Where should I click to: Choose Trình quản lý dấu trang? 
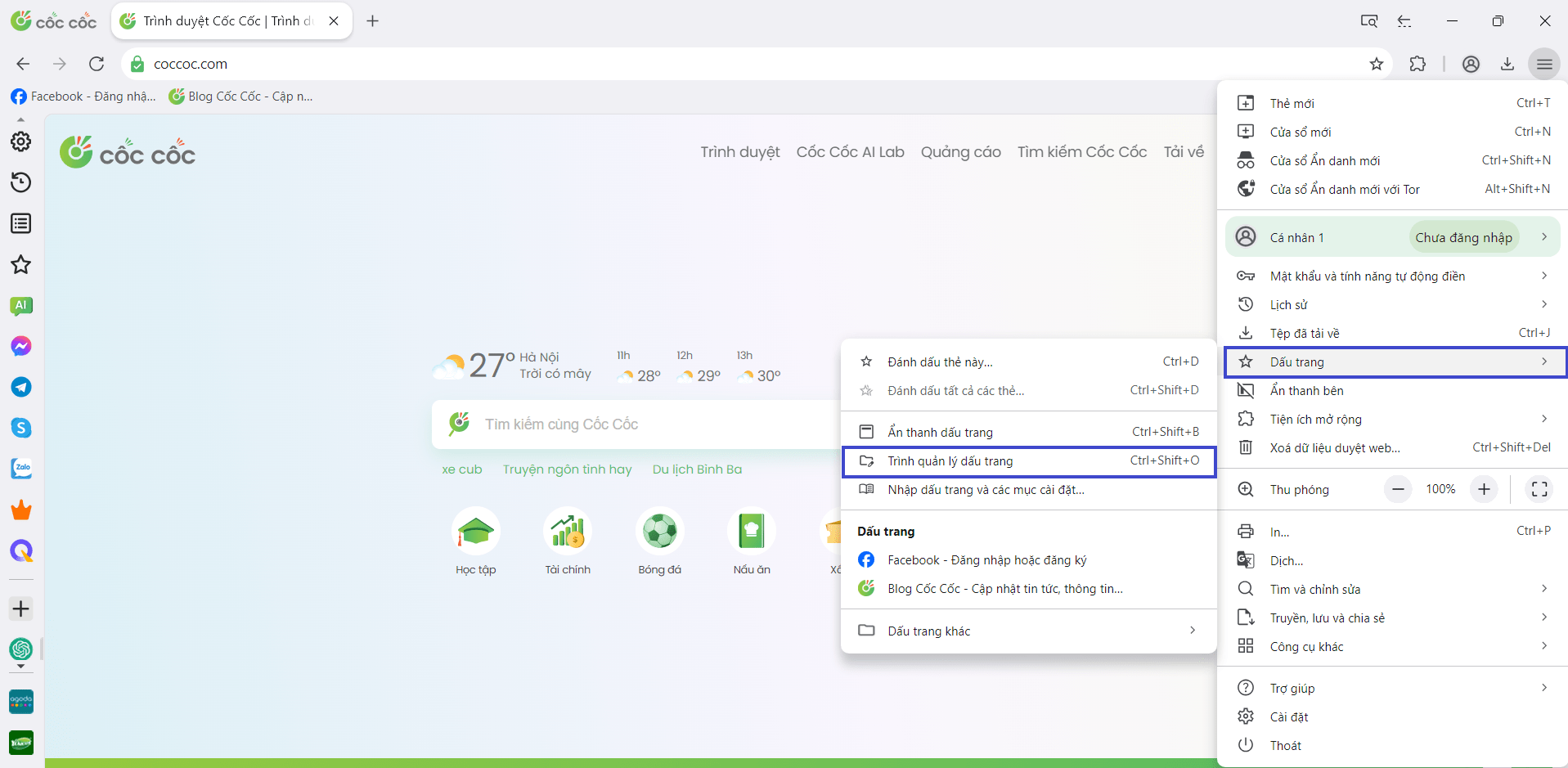click(1029, 461)
